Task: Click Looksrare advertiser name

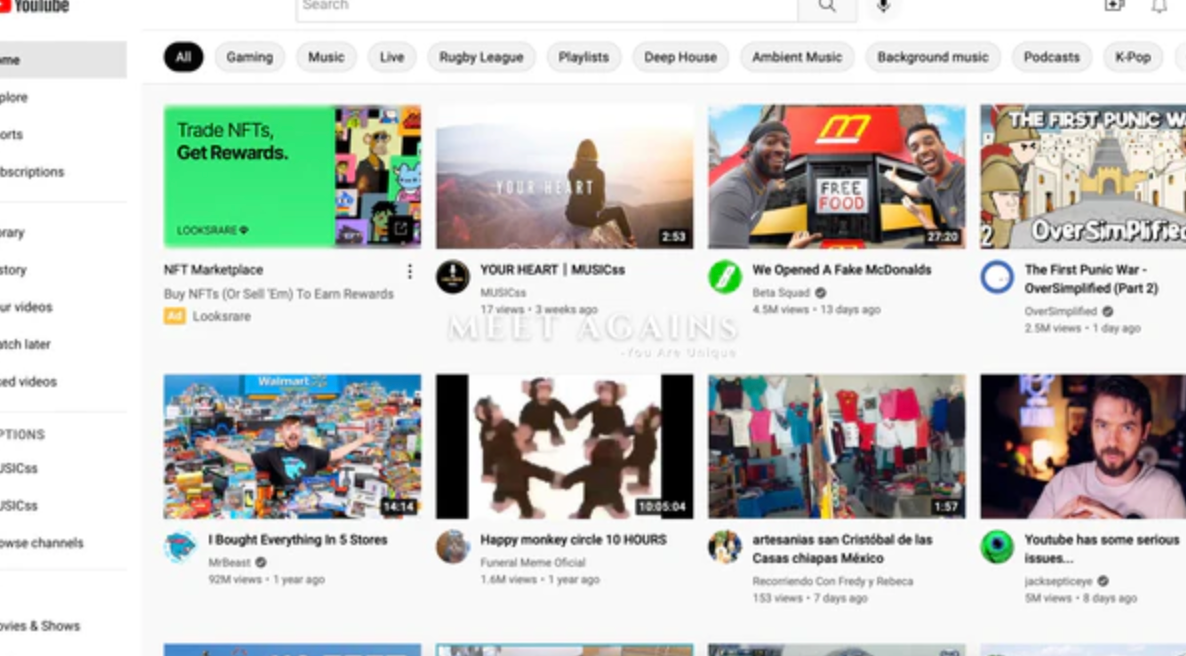Action: (222, 316)
